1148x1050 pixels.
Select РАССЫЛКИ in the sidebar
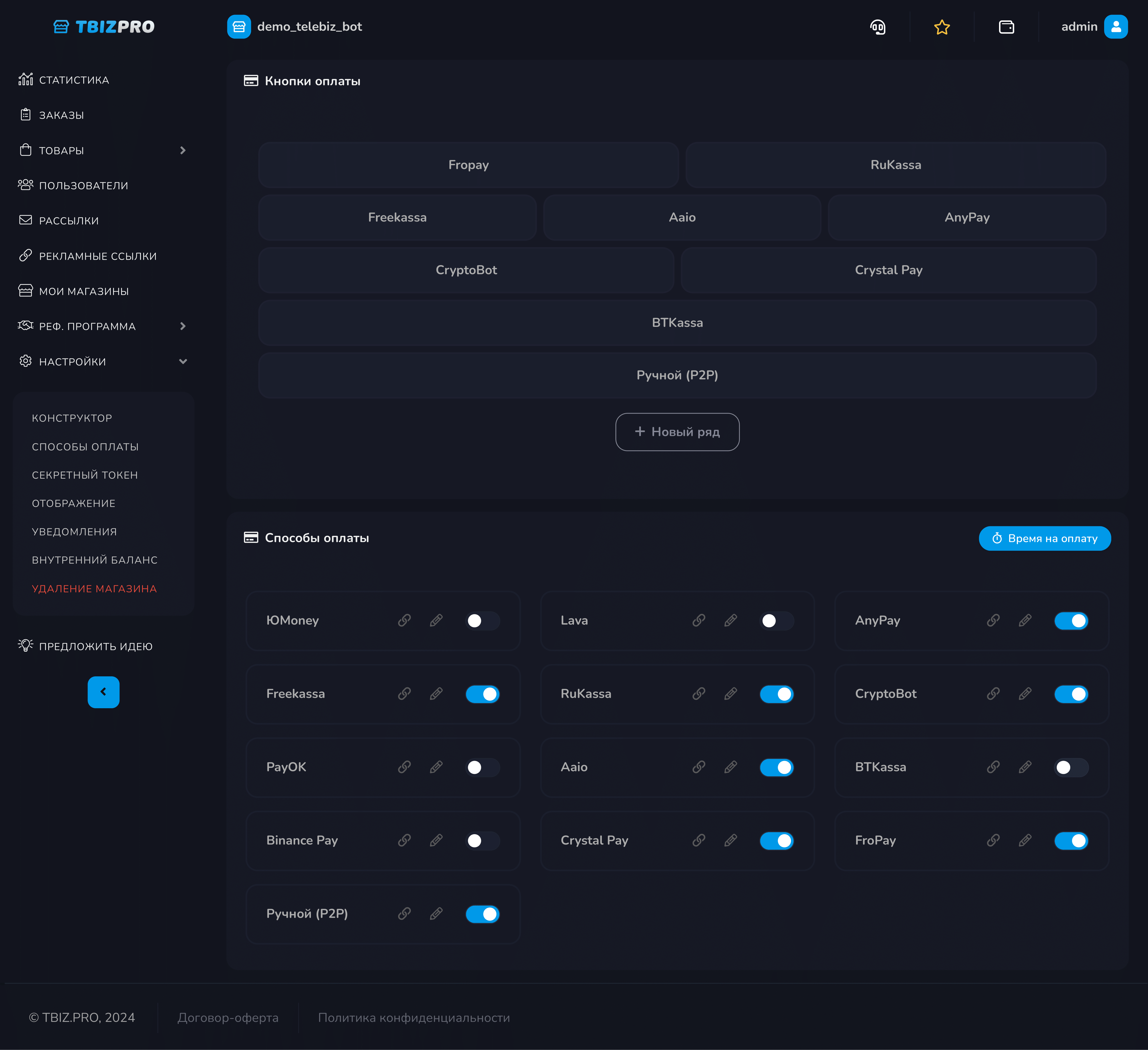pyautogui.click(x=59, y=221)
